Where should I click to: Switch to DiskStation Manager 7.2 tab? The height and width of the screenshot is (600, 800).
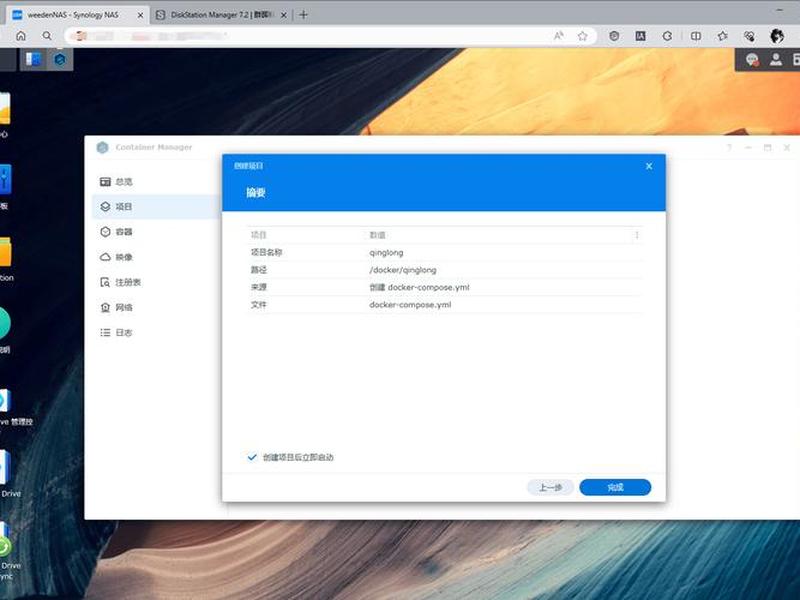tap(220, 15)
